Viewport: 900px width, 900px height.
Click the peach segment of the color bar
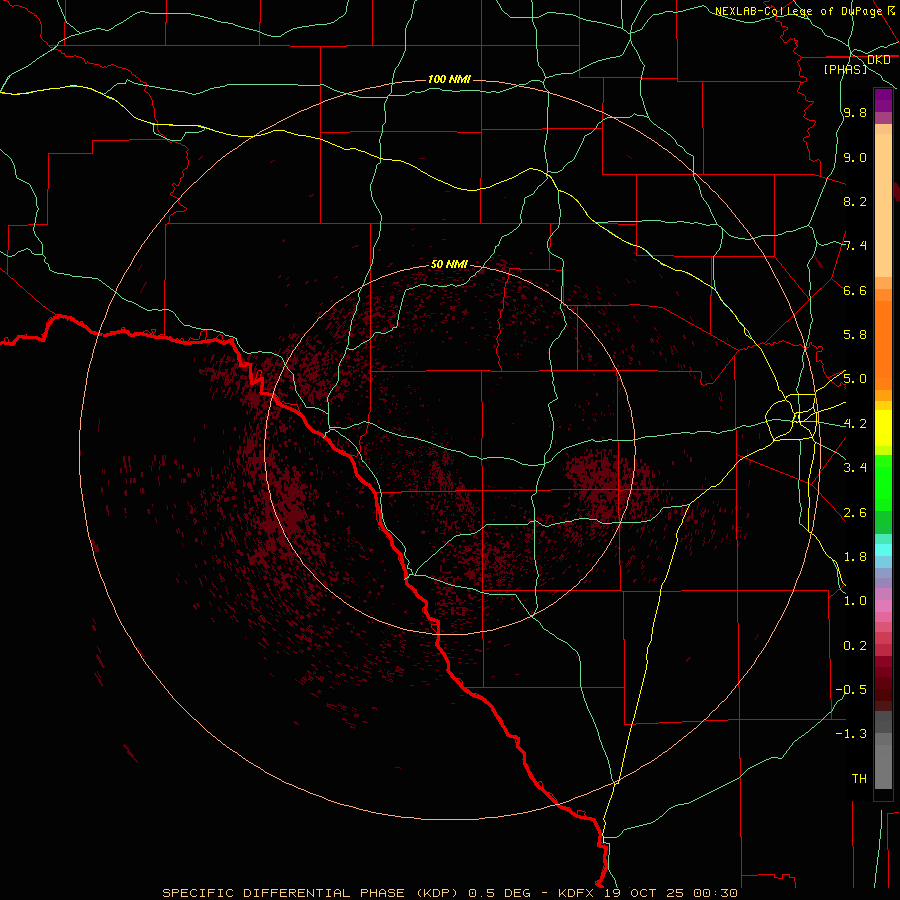(x=883, y=205)
